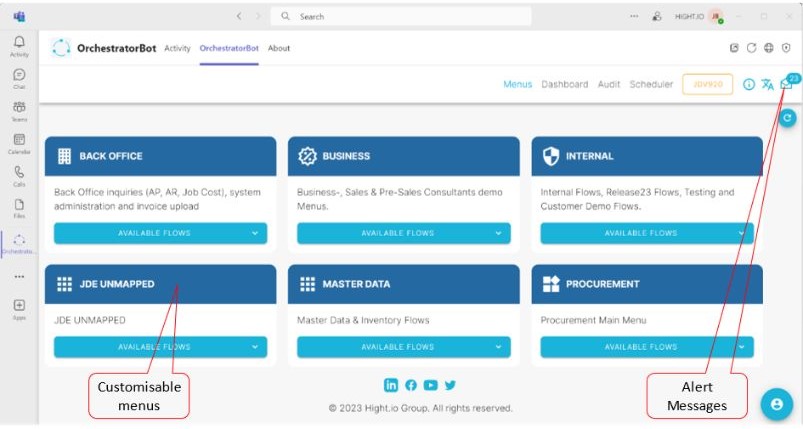Expand Available Flows under Internal
803x429 pixels.
pos(647,233)
